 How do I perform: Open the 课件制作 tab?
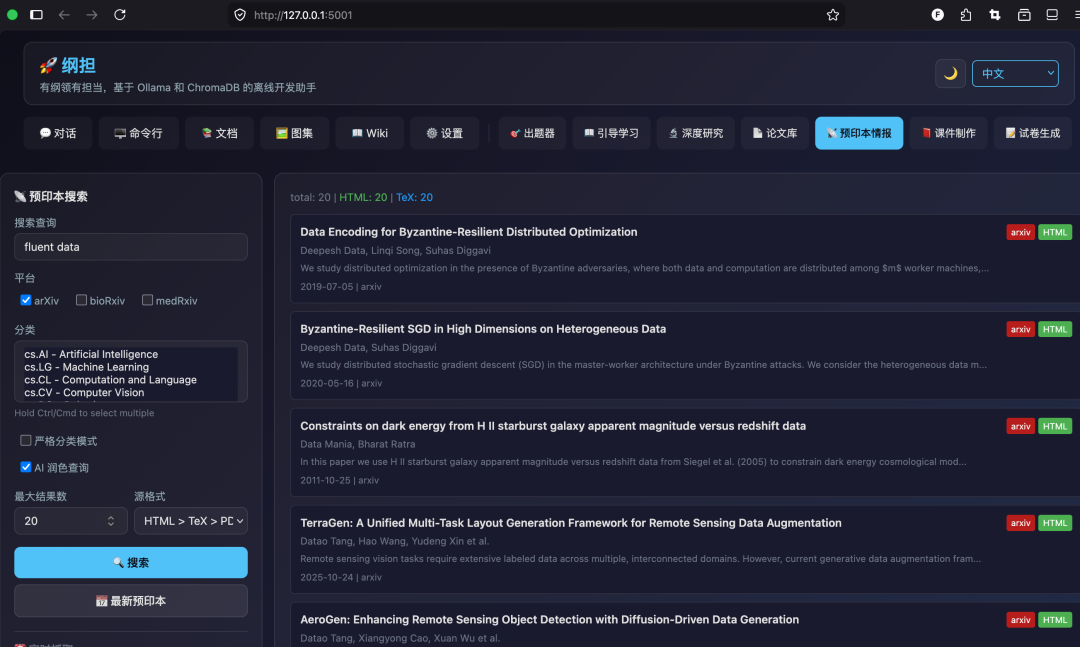[x=948, y=133]
